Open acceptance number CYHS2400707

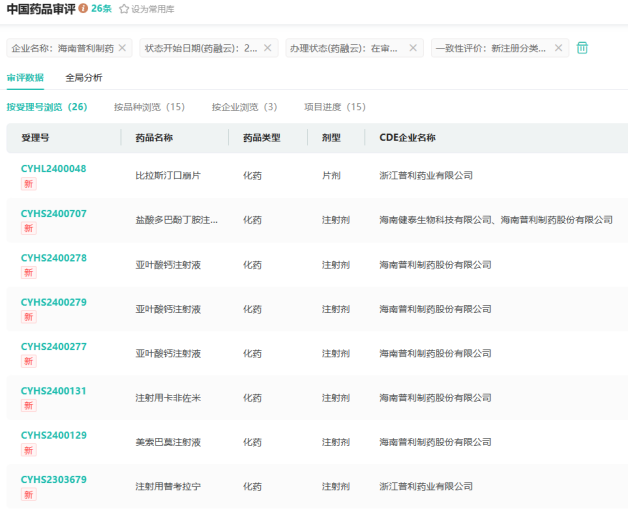(53, 213)
